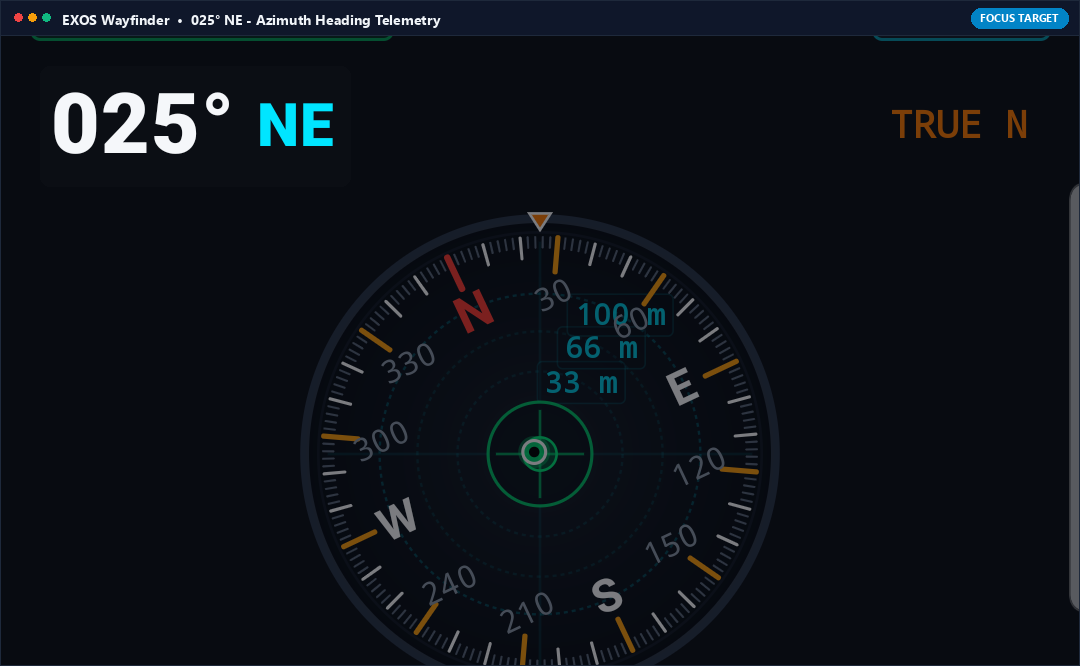Click the 66 m range ring label
The height and width of the screenshot is (666, 1080).
[x=601, y=348]
